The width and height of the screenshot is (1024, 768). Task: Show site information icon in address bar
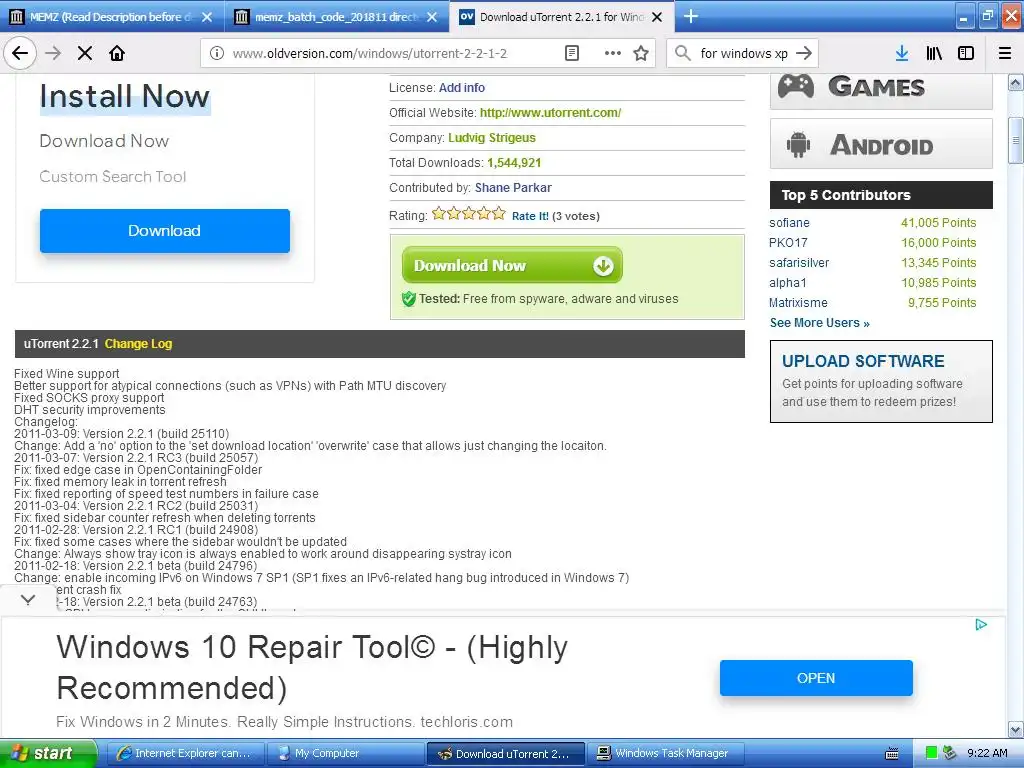(x=217, y=53)
